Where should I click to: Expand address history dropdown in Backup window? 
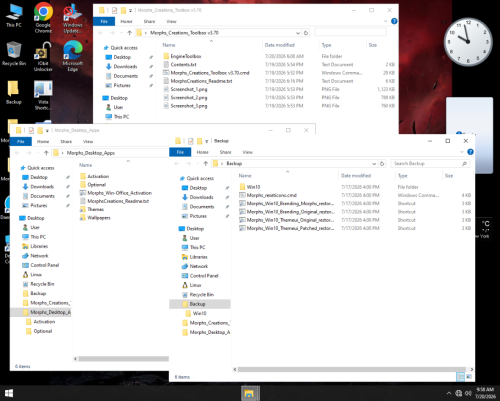click(x=374, y=164)
